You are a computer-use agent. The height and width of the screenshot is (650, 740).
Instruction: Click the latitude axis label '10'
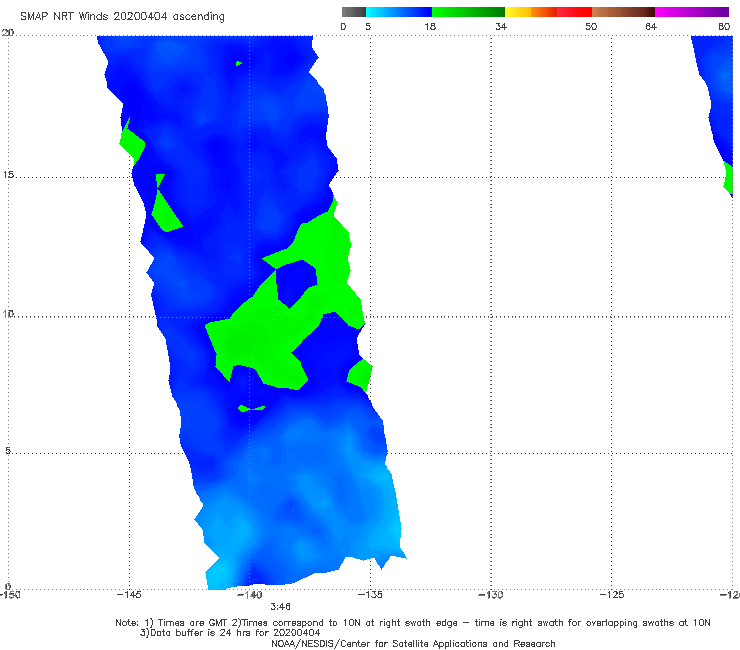click(8, 313)
